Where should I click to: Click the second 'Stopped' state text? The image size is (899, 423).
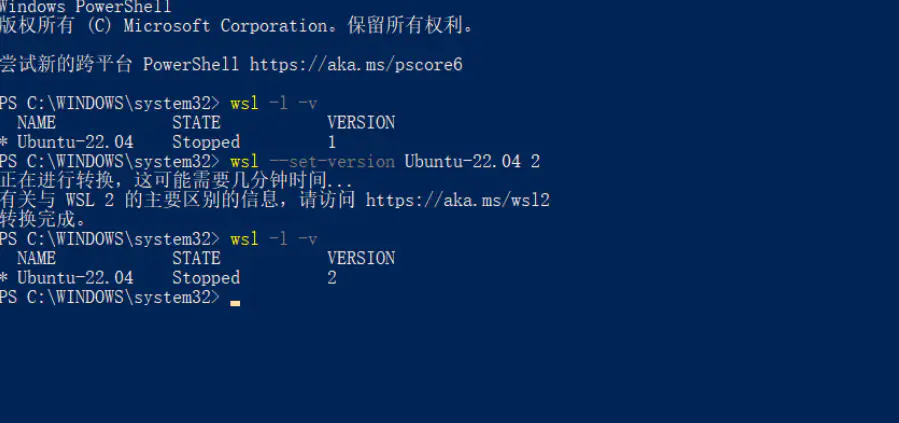click(206, 278)
